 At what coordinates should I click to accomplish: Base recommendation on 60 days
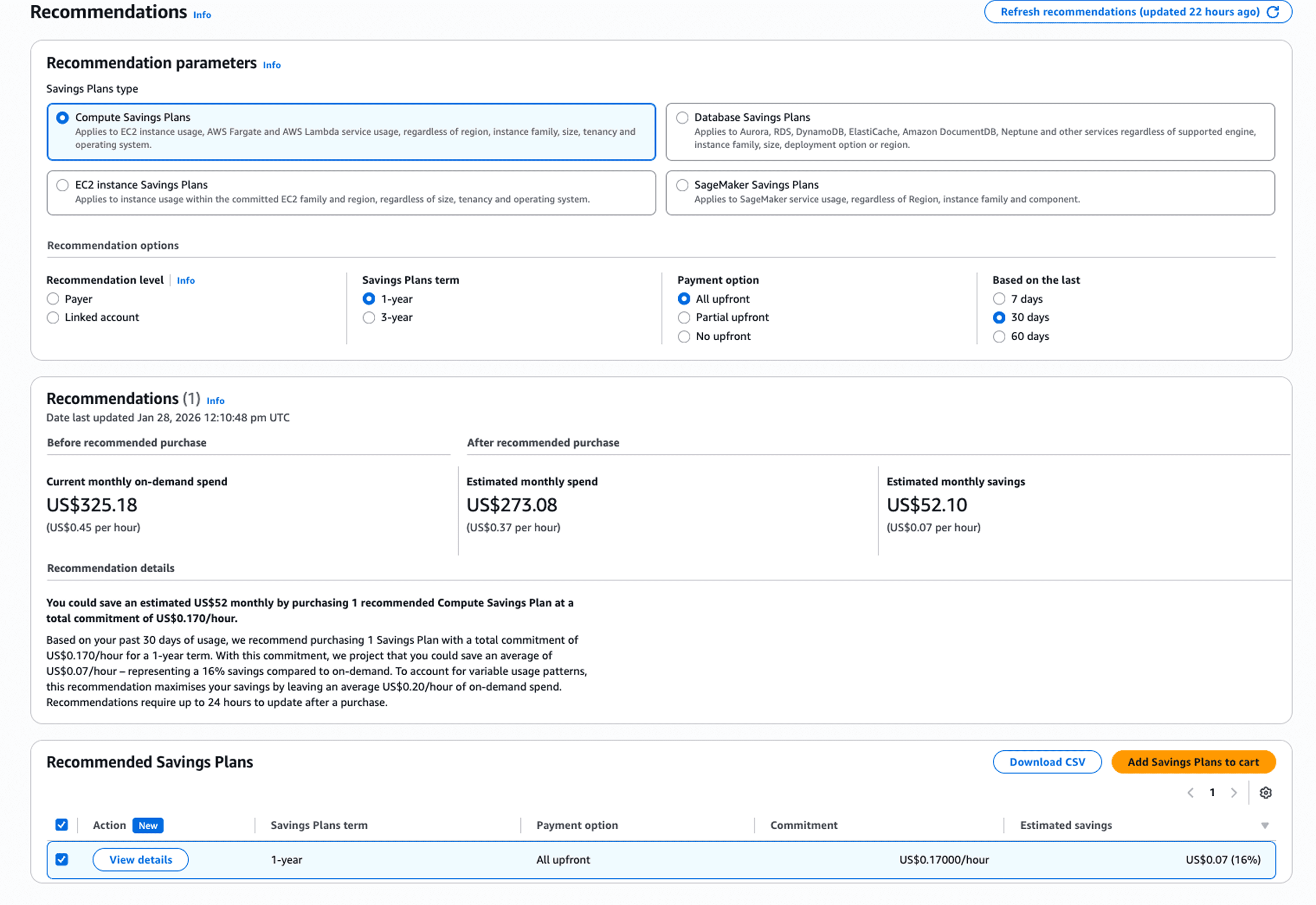998,336
